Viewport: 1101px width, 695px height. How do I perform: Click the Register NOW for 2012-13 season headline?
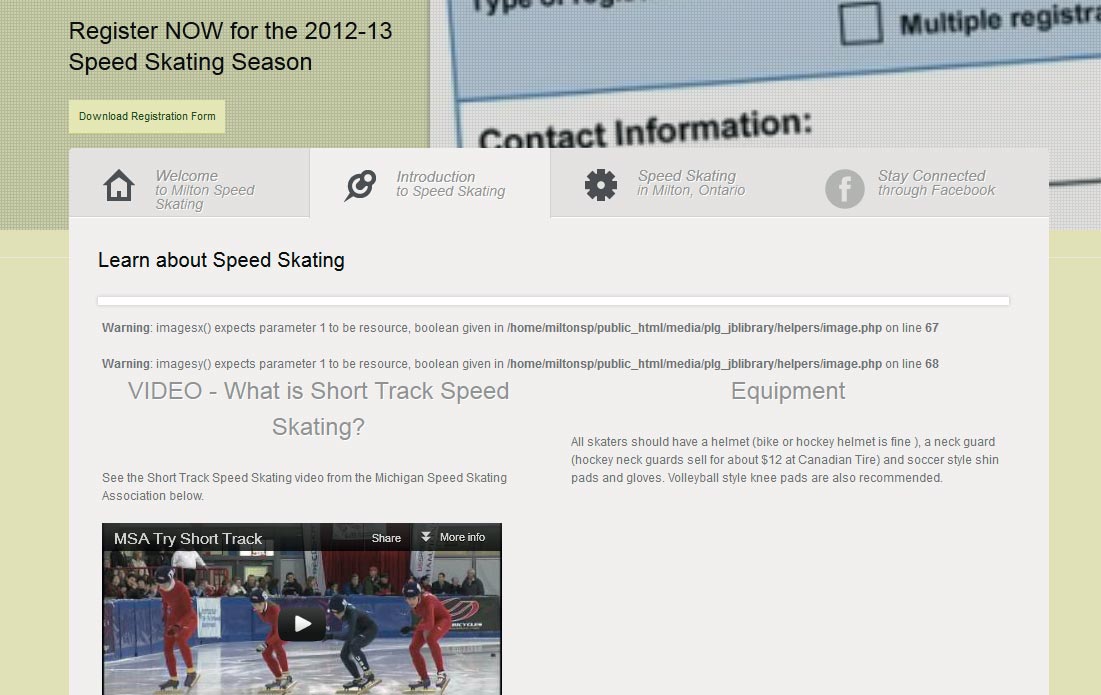230,46
